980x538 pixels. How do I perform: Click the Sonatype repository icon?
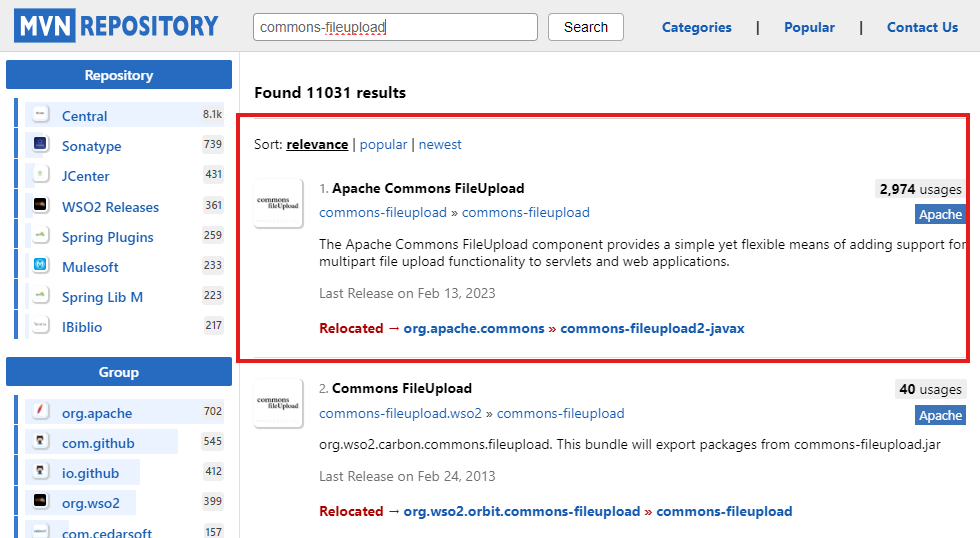click(x=41, y=144)
